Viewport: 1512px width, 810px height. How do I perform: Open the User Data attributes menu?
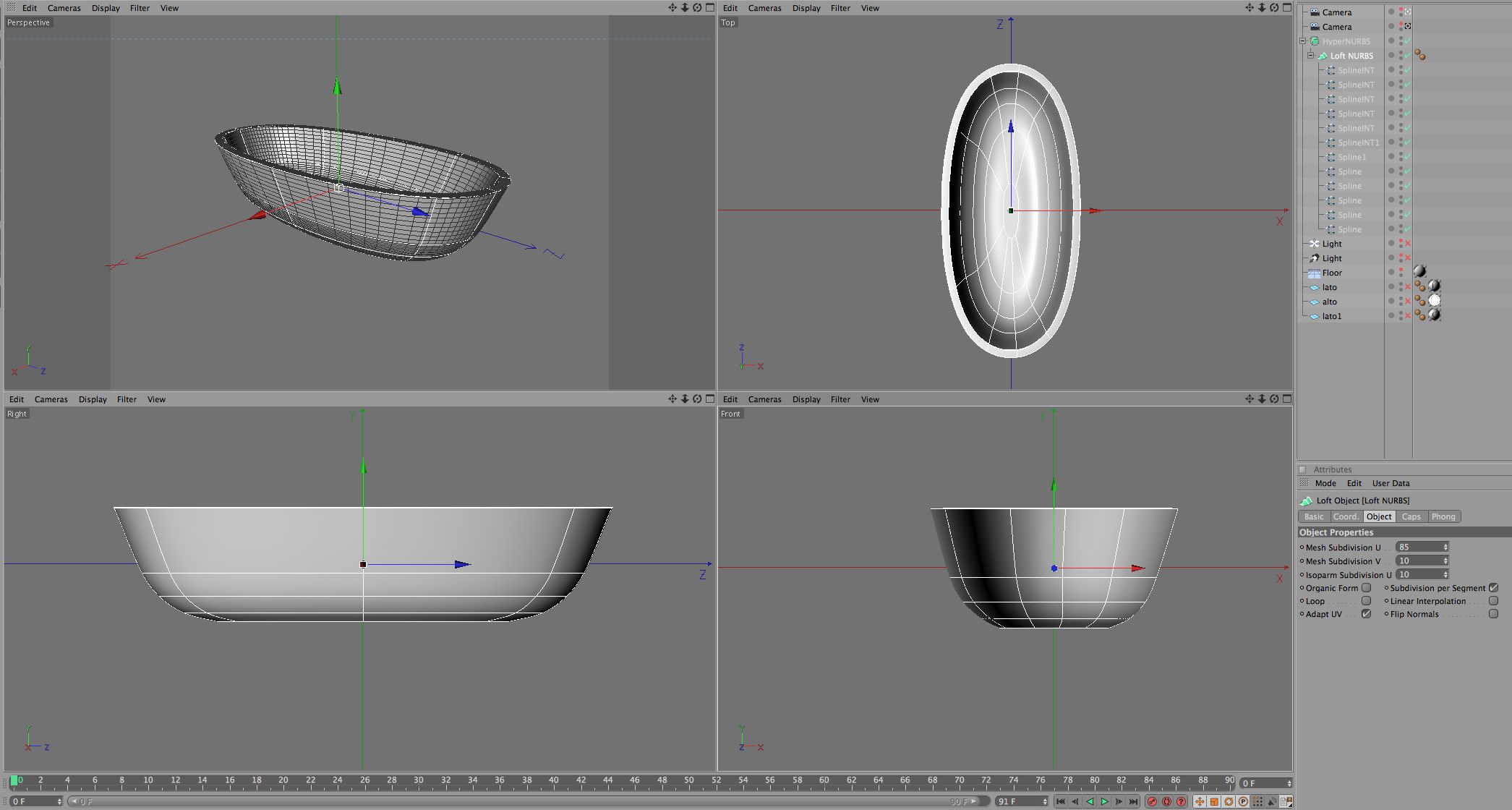pyautogui.click(x=1391, y=483)
